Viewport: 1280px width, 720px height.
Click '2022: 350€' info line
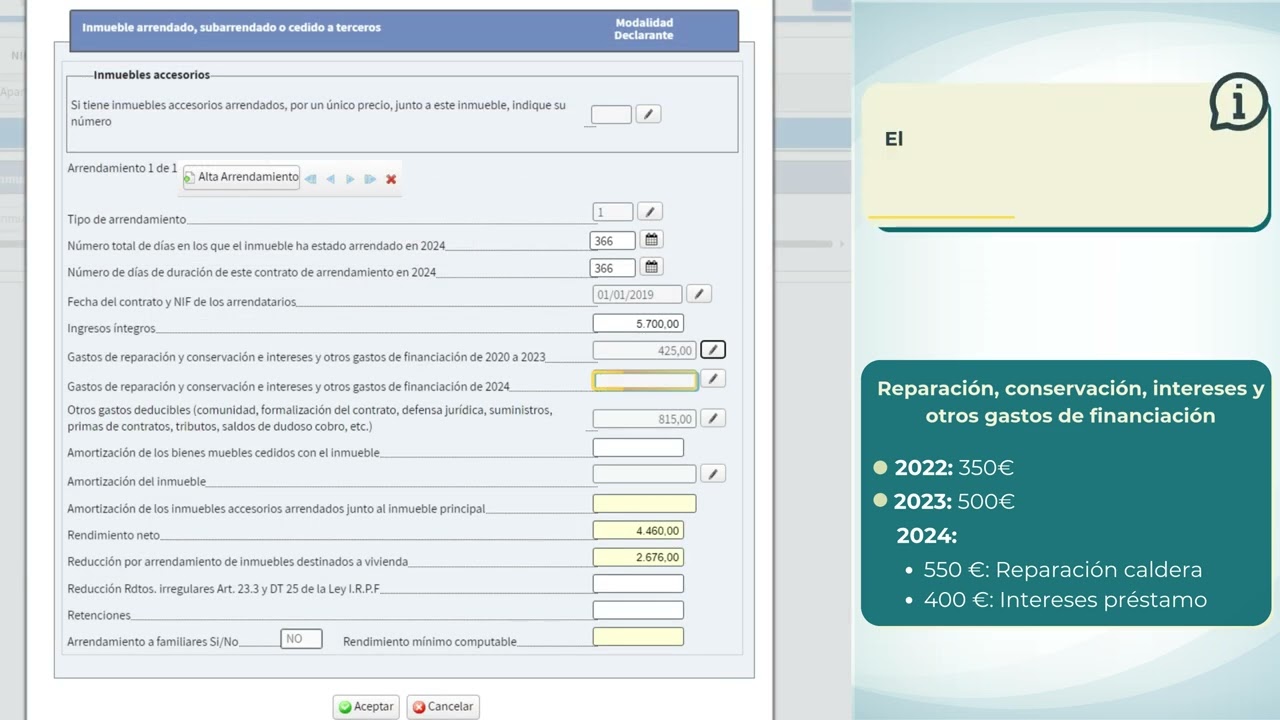coord(954,467)
